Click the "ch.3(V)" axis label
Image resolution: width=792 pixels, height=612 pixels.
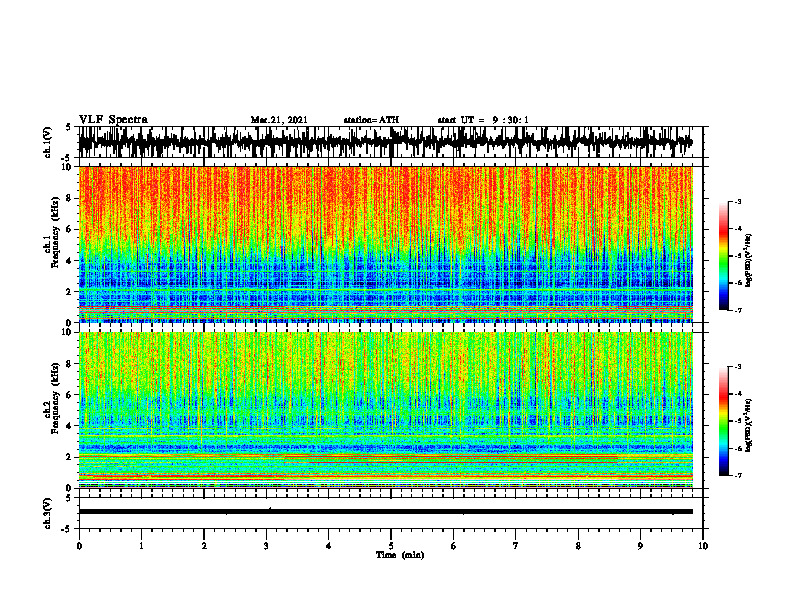pos(48,513)
